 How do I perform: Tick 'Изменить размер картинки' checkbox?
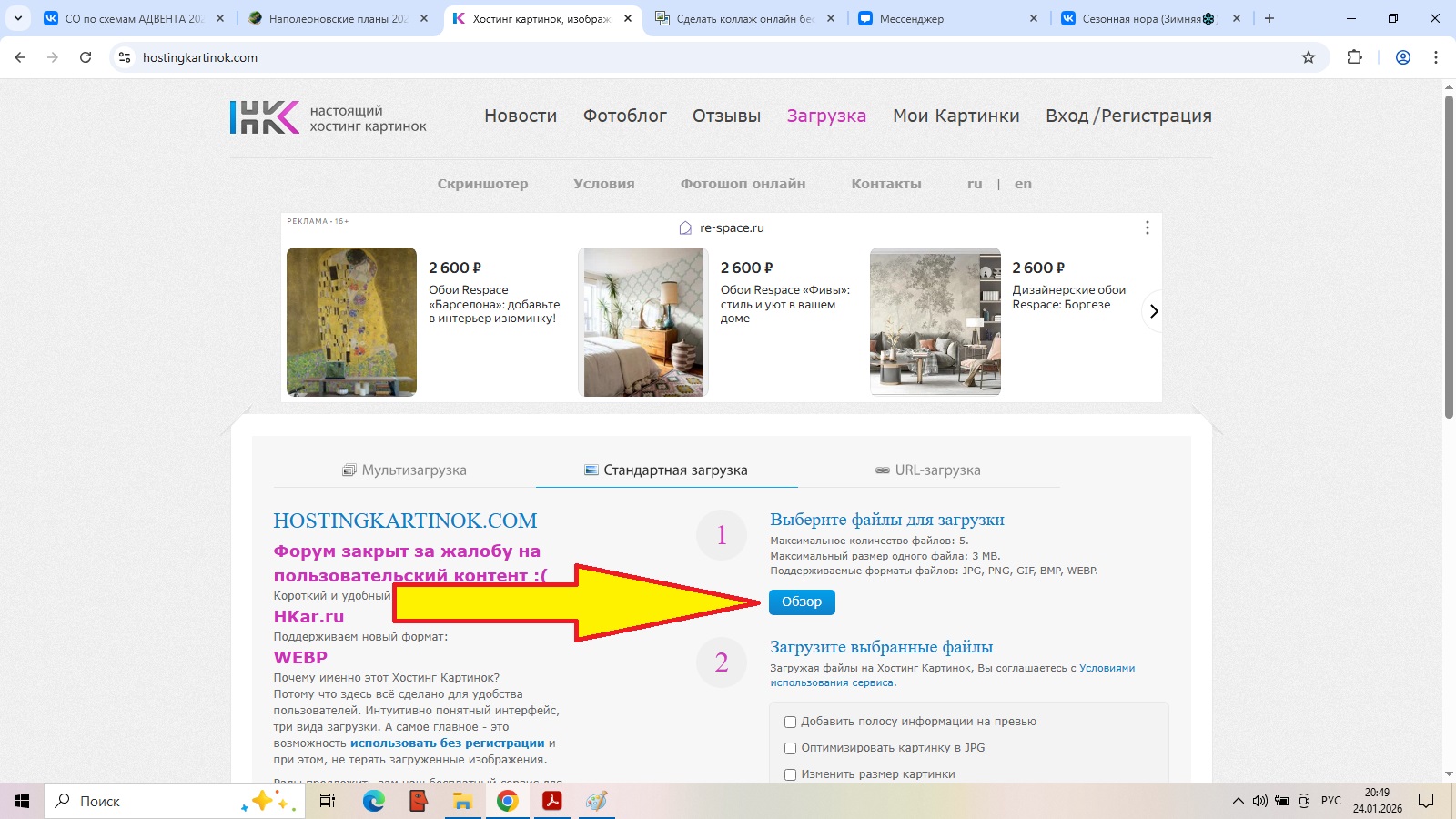click(x=790, y=774)
